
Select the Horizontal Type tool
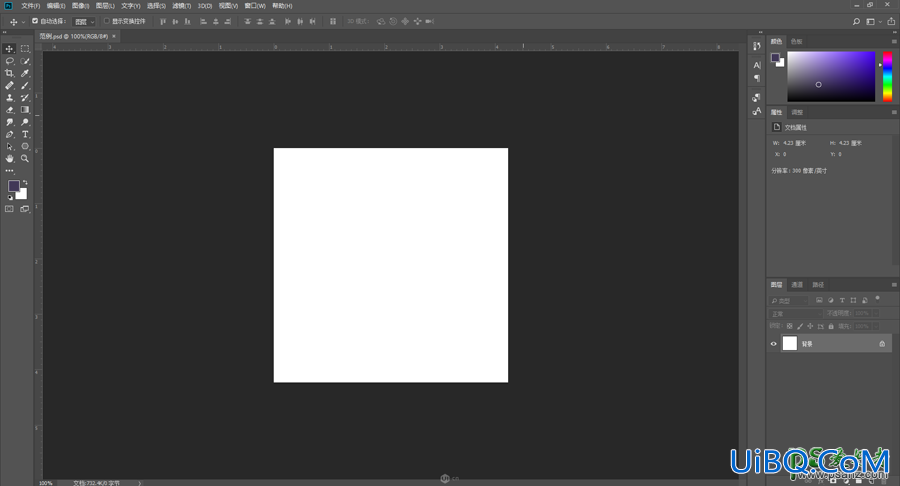[x=25, y=134]
